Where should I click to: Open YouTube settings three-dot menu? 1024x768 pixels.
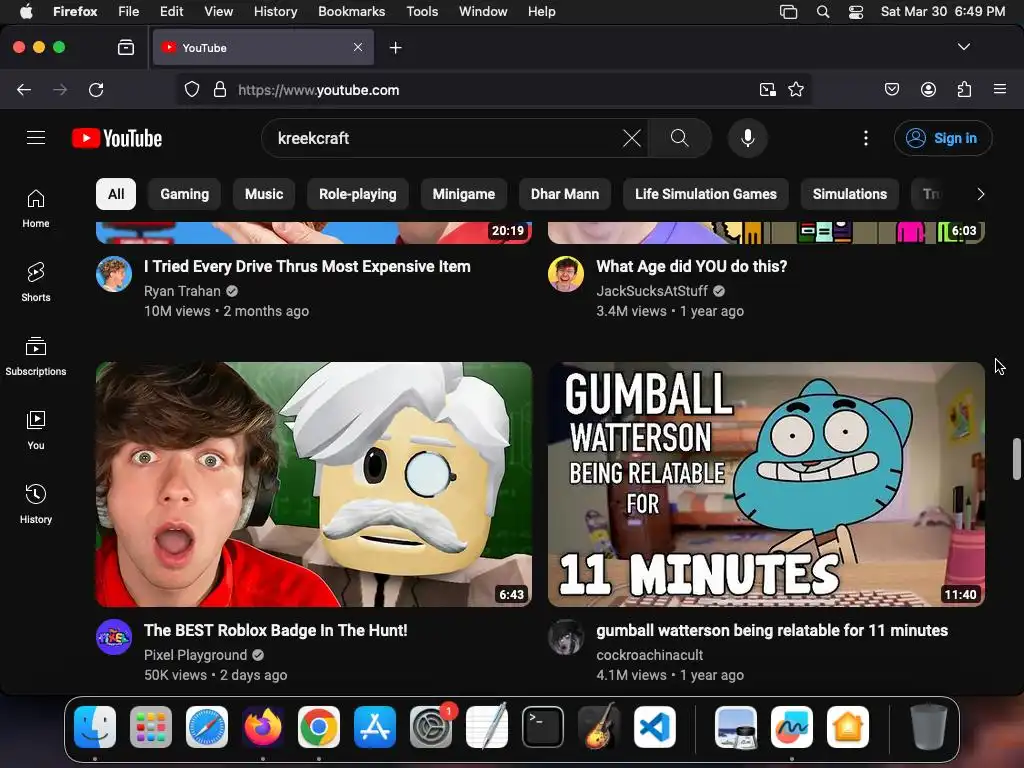[x=866, y=138]
